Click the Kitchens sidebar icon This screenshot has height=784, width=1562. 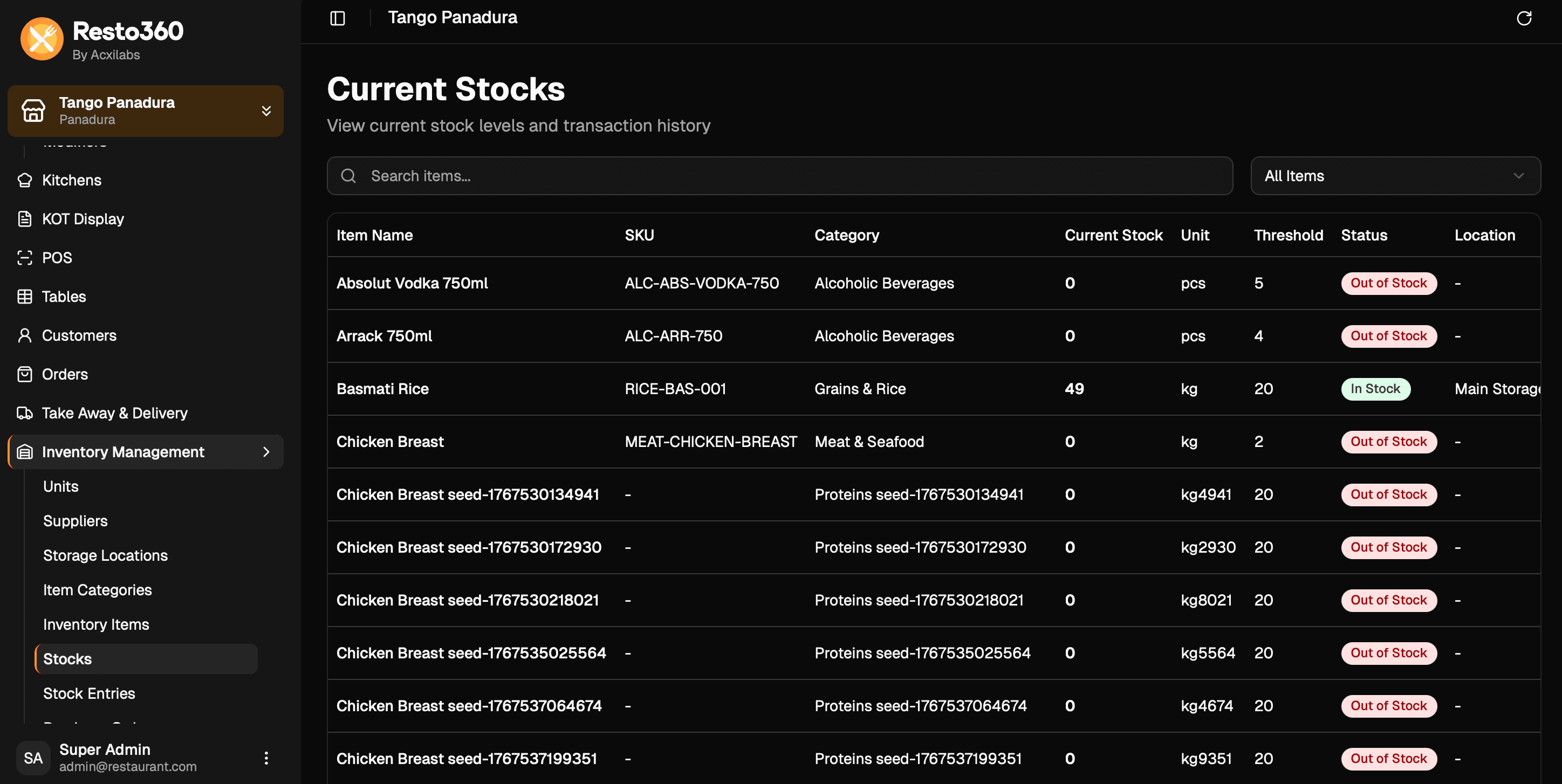pos(24,180)
